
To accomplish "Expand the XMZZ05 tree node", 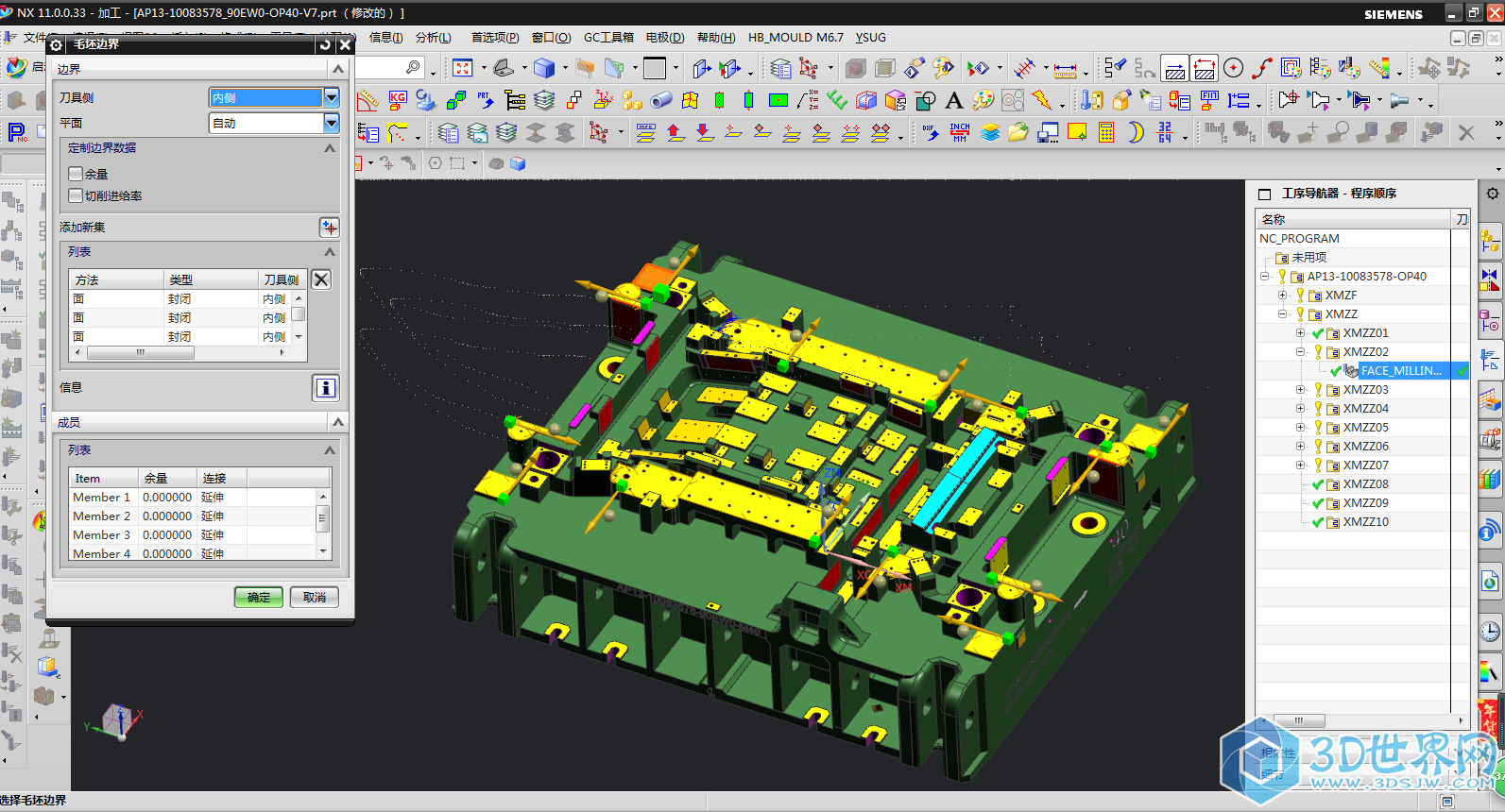I will [1300, 428].
